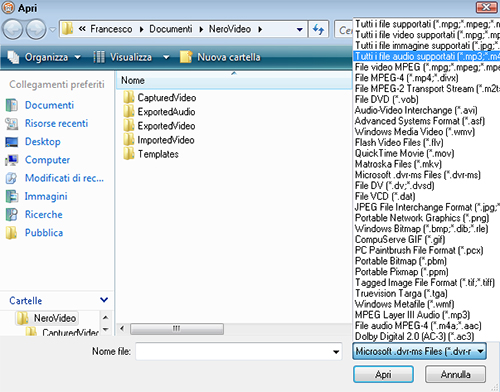
Task: Click the Documenti sidebar icon
Action: tap(12, 105)
